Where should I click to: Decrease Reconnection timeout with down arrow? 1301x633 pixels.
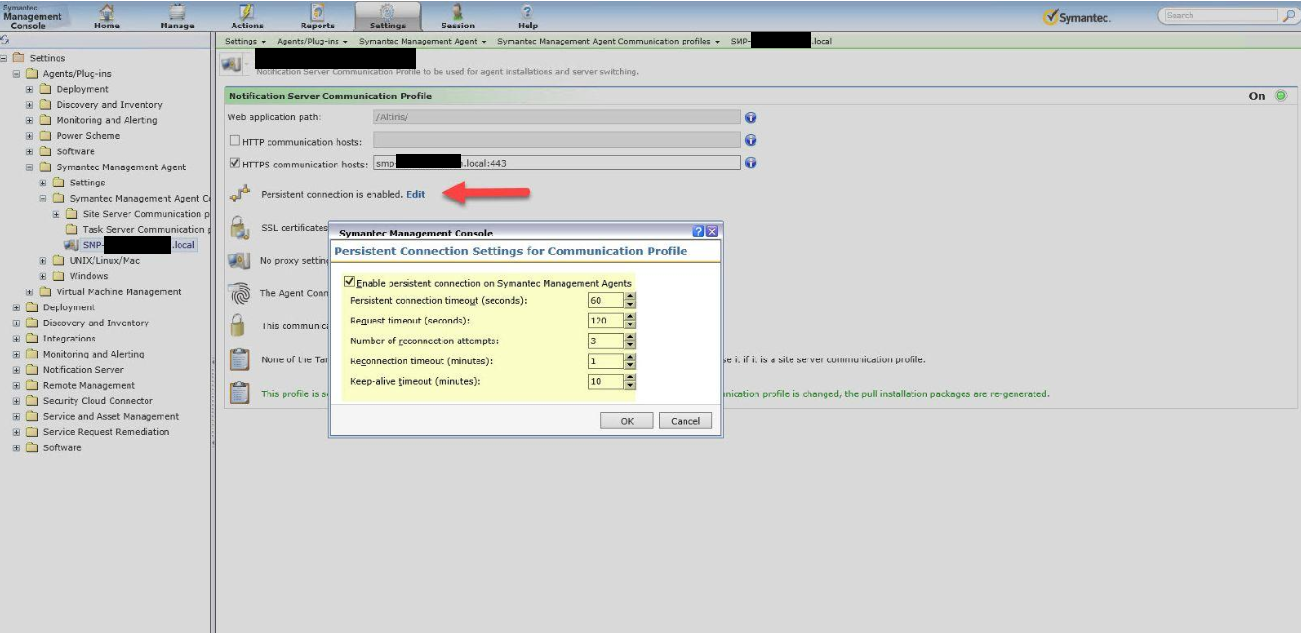[630, 365]
